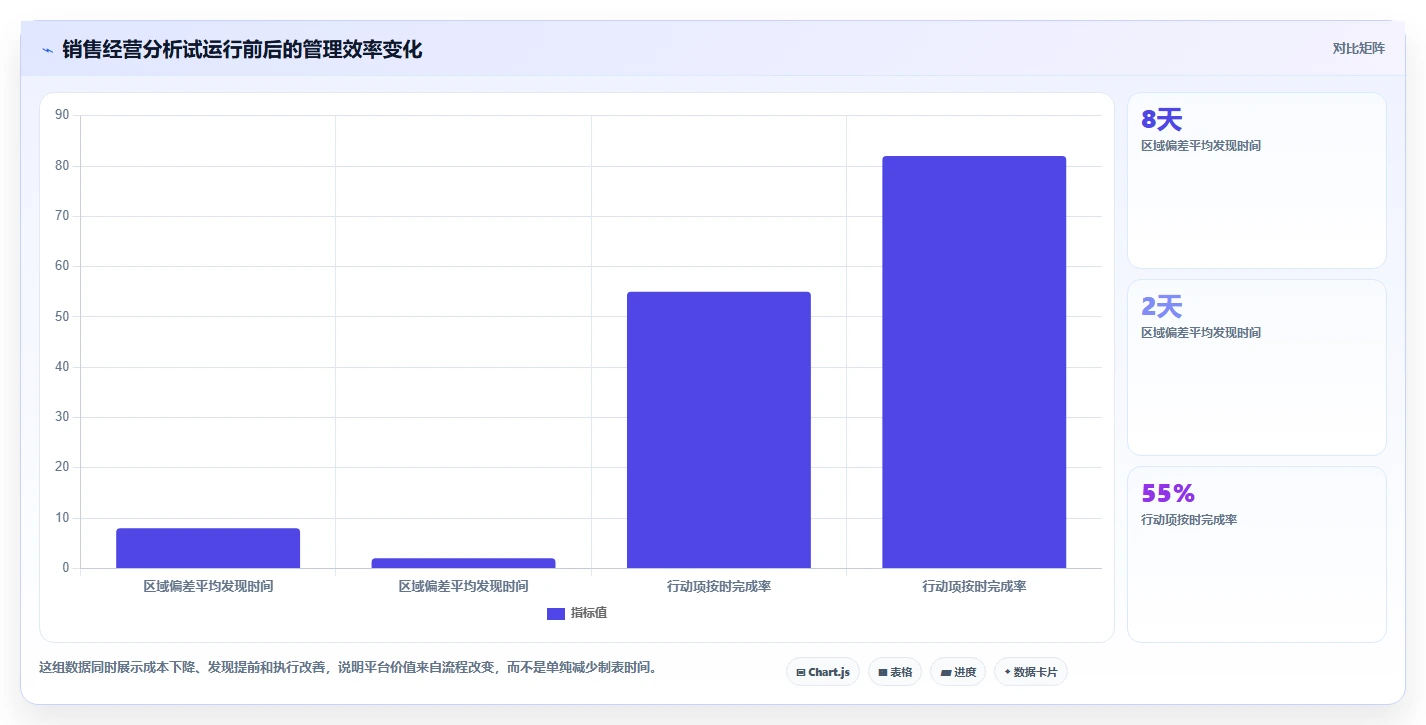Click the dashboard title 销售经营分析试运行前后的管理效率变化

tap(242, 49)
